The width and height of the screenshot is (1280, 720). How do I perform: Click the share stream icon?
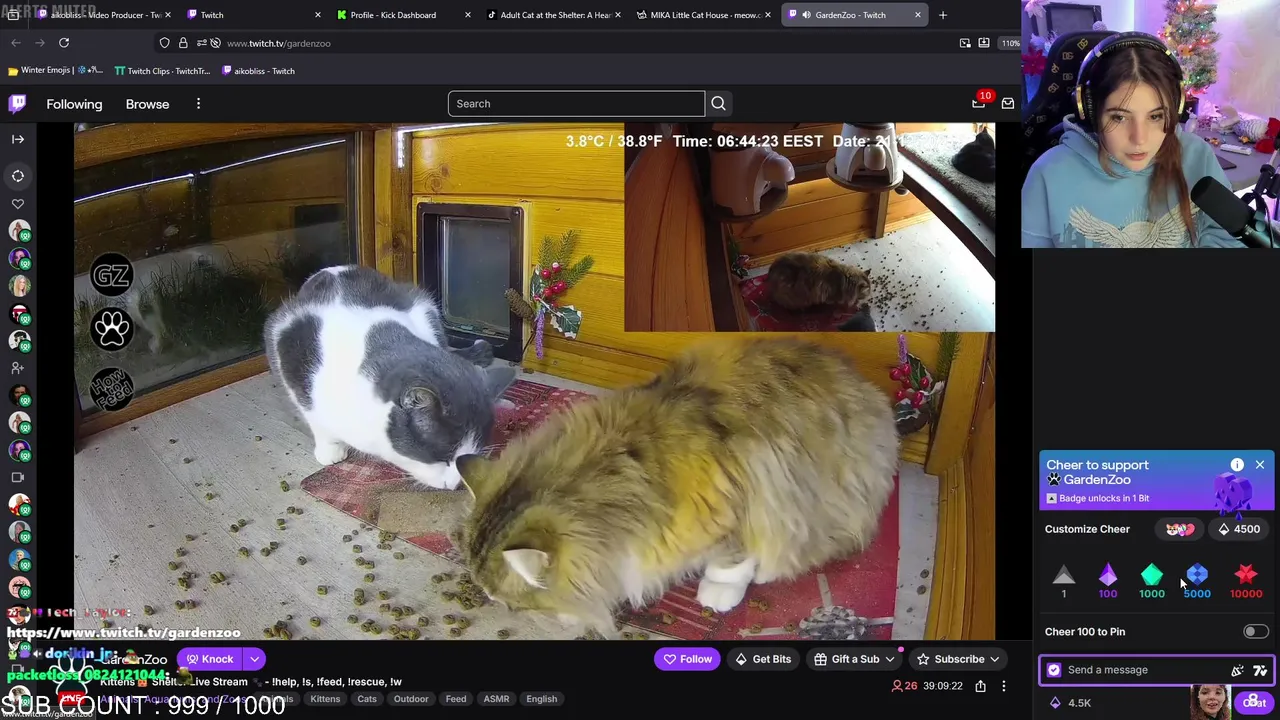980,686
